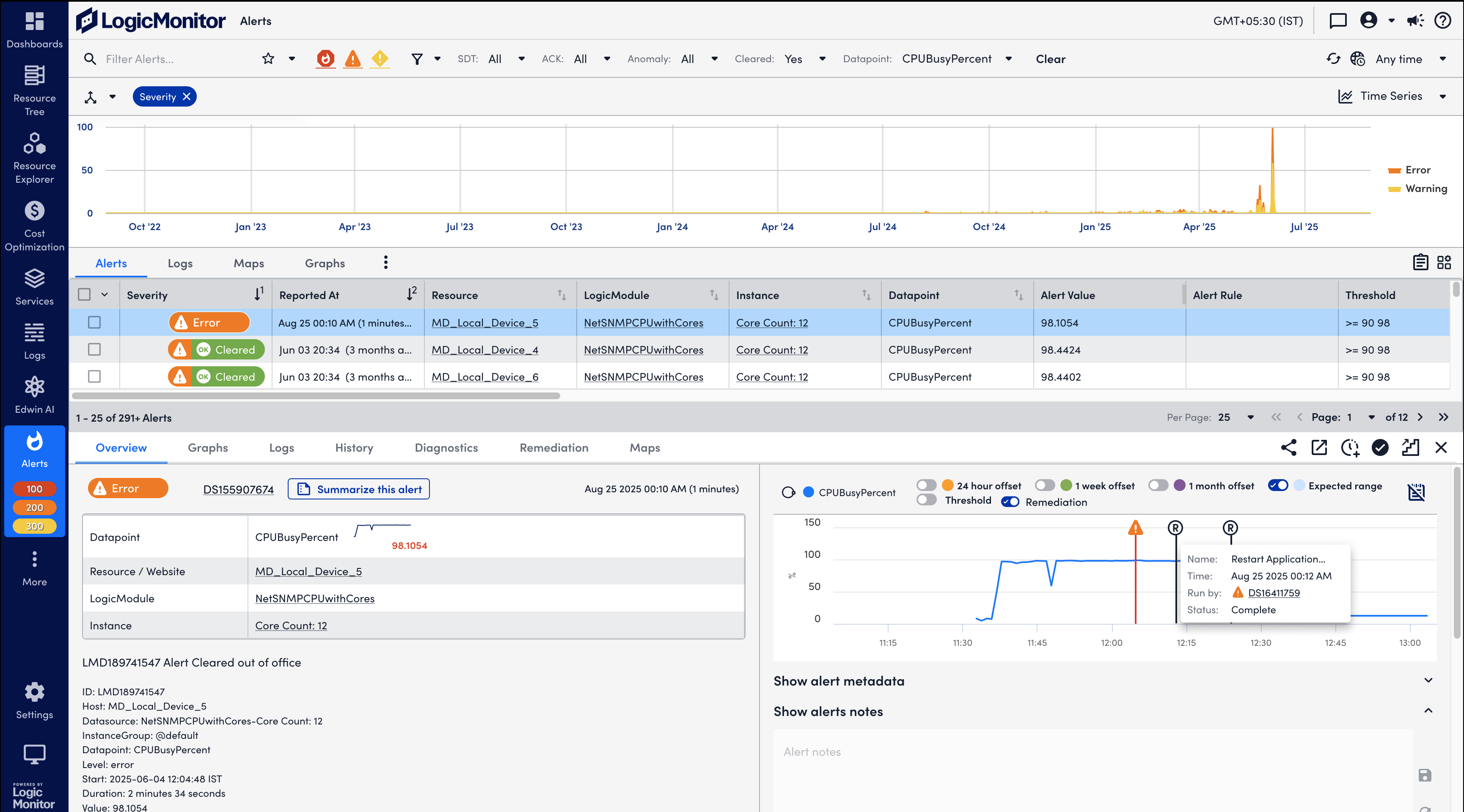Open Dashboards in the sidebar
Viewport: 1464px width, 812px height.
point(34,30)
